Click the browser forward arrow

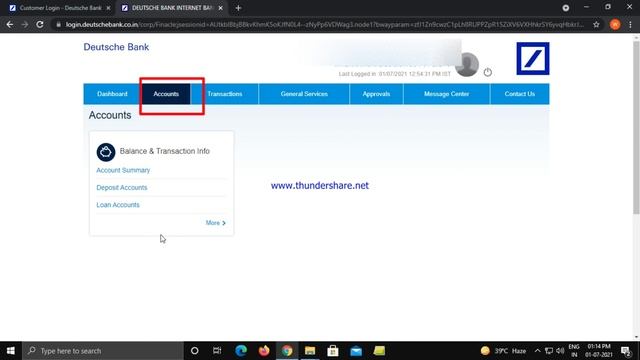pyautogui.click(x=24, y=24)
